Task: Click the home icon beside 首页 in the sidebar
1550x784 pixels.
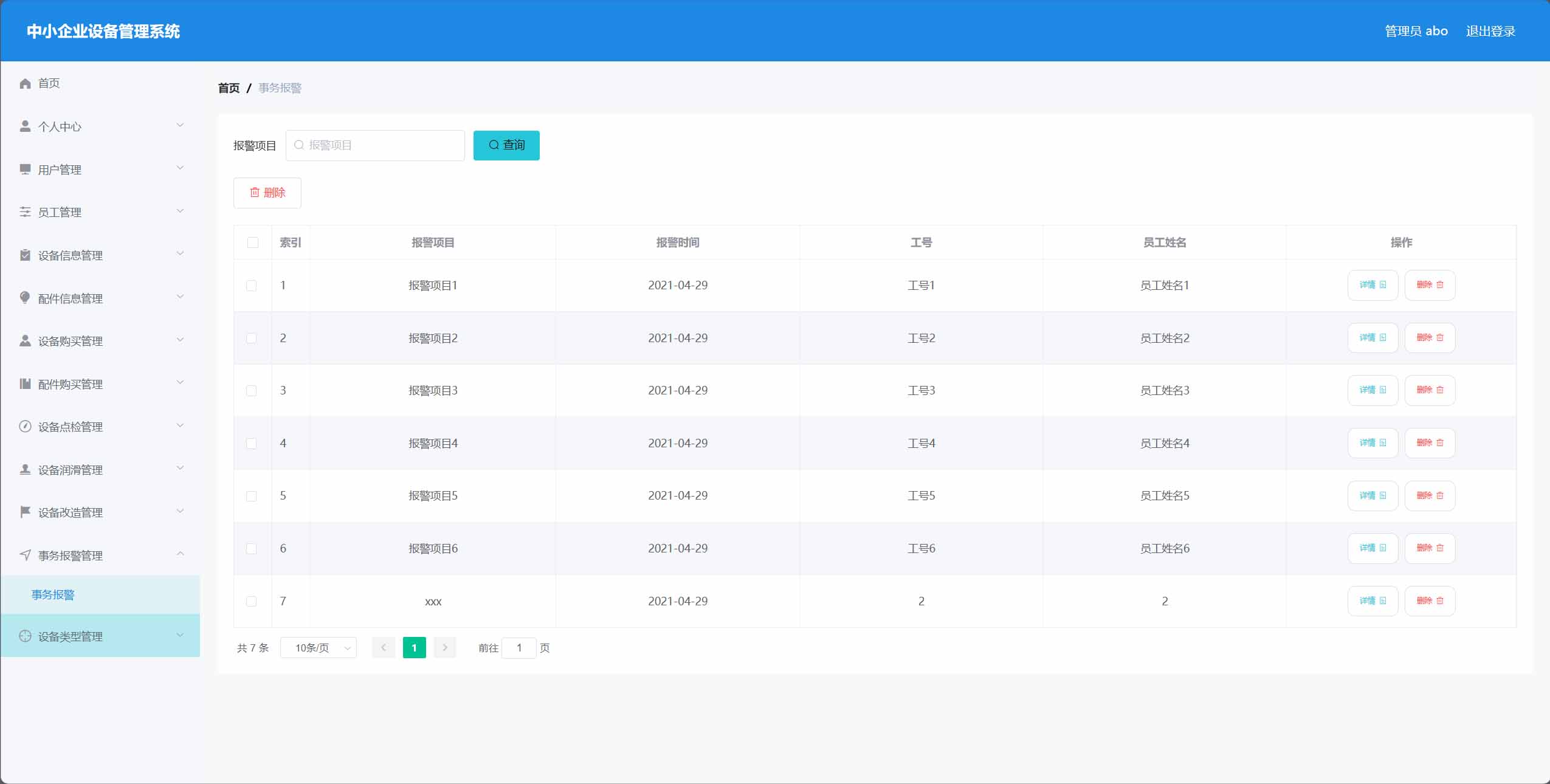Action: click(25, 83)
